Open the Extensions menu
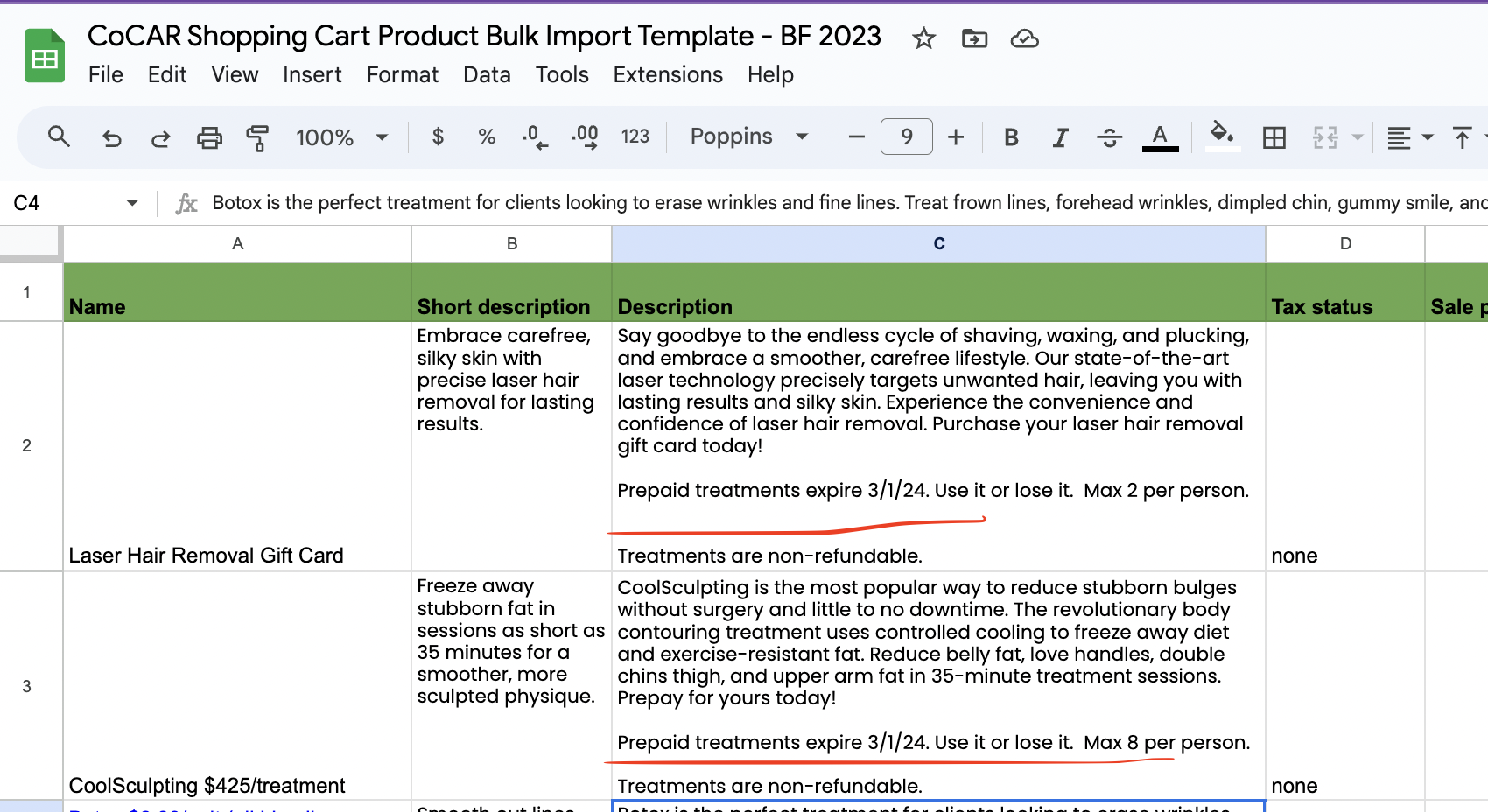 668,74
